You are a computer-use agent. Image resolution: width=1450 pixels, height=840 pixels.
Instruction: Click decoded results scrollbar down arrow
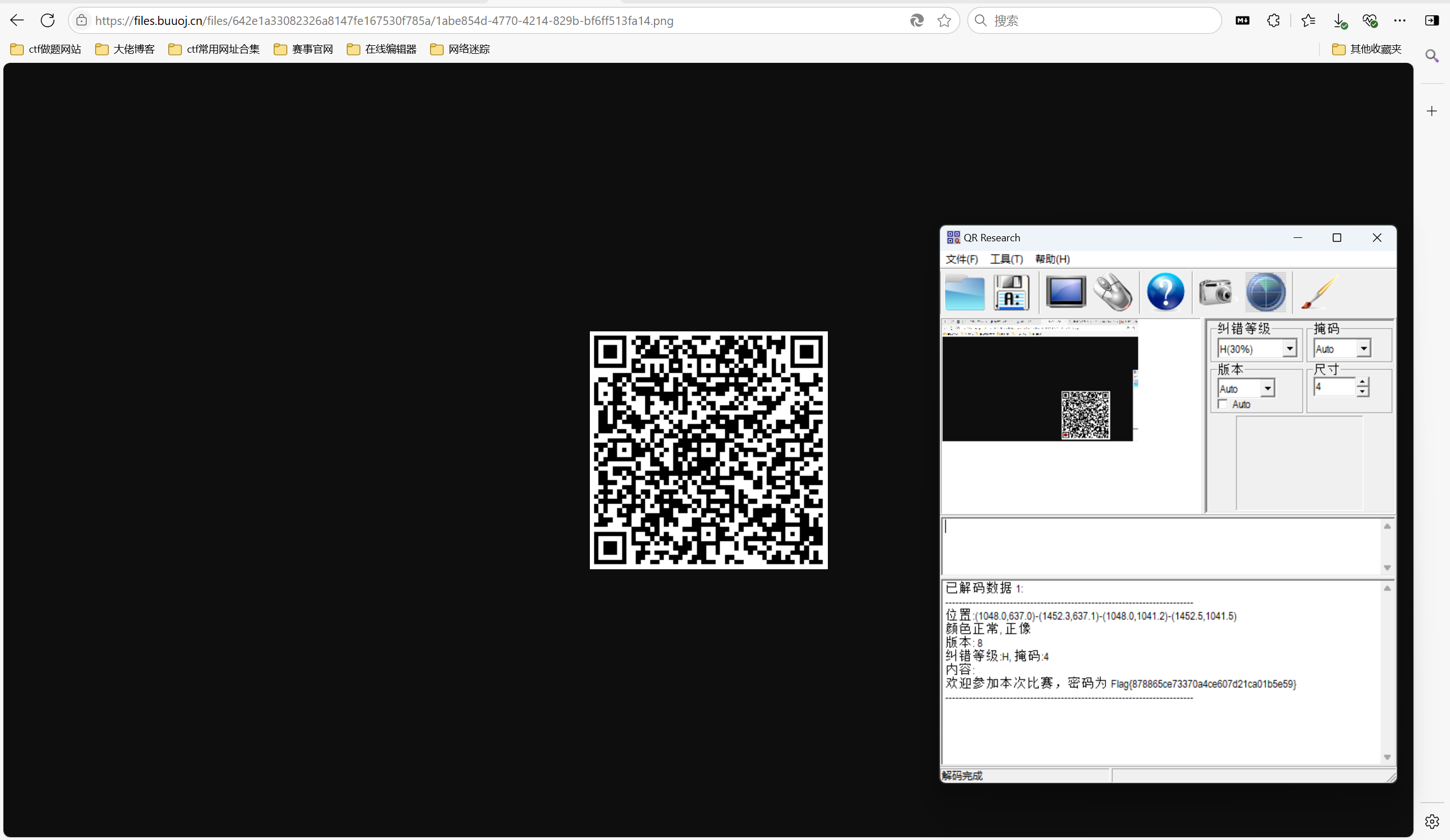click(x=1387, y=757)
